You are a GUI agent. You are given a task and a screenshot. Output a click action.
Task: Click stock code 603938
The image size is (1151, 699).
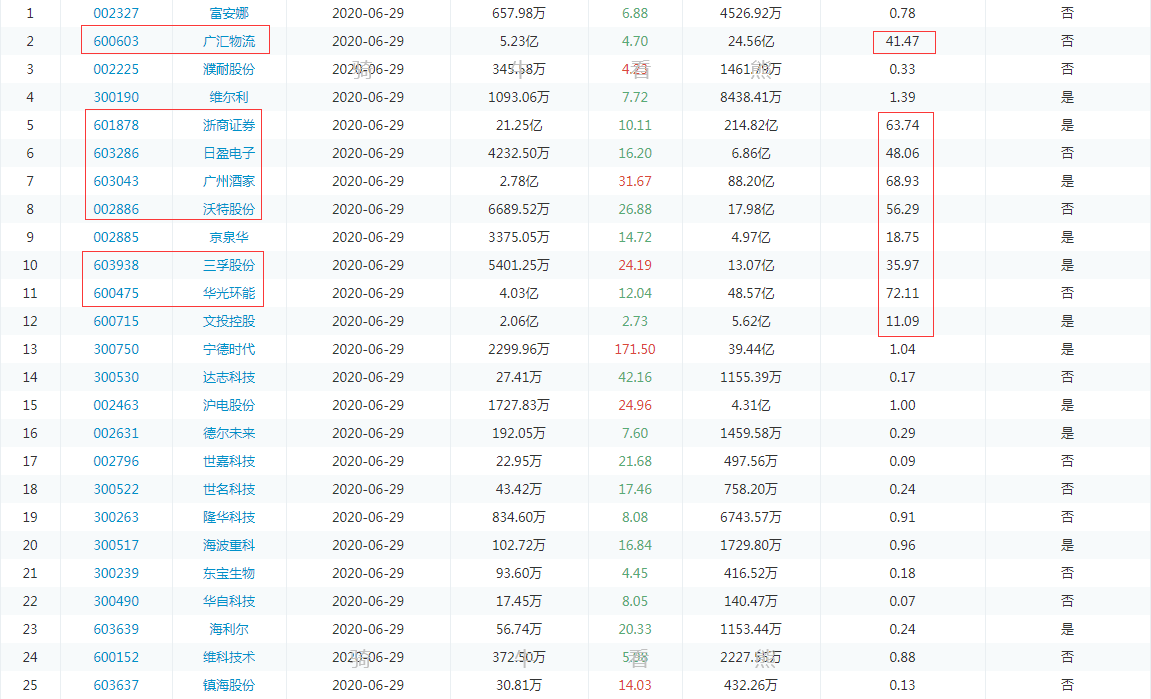tap(116, 265)
